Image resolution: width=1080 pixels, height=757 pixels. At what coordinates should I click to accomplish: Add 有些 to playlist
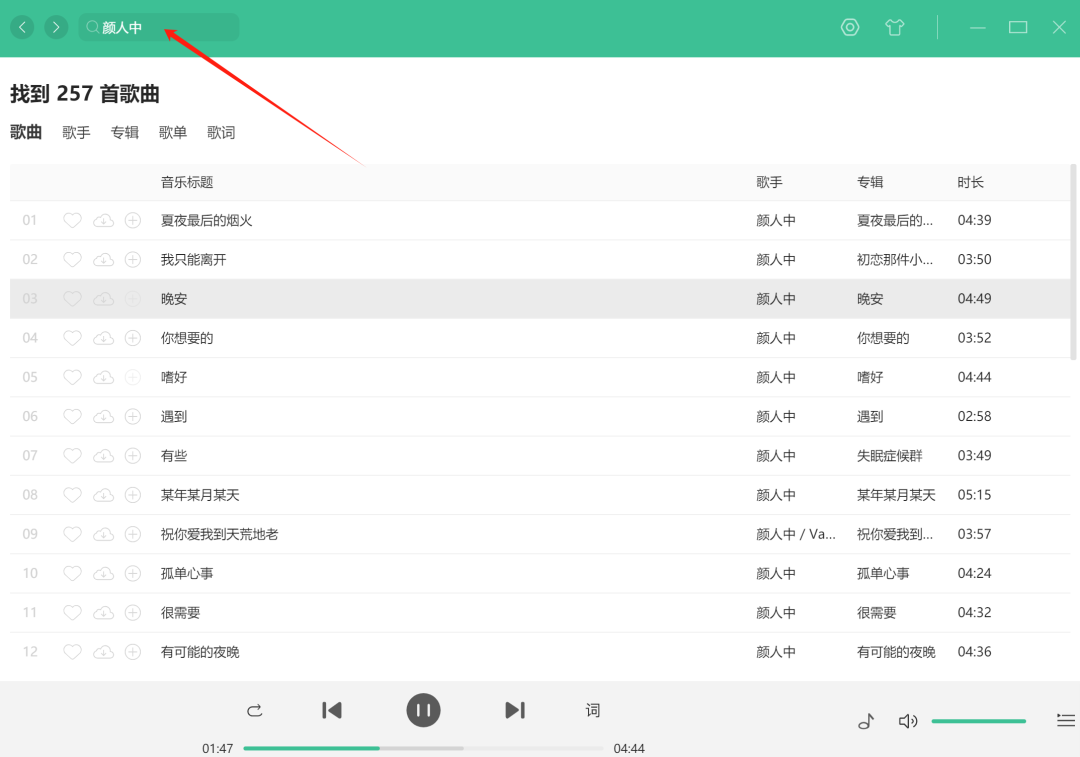point(133,455)
